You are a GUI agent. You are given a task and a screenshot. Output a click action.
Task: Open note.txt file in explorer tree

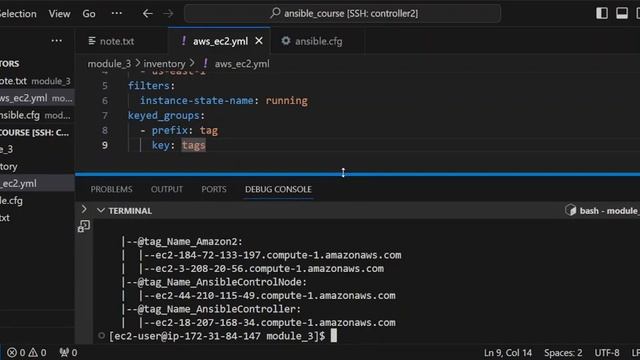pyautogui.click(x=37, y=218)
